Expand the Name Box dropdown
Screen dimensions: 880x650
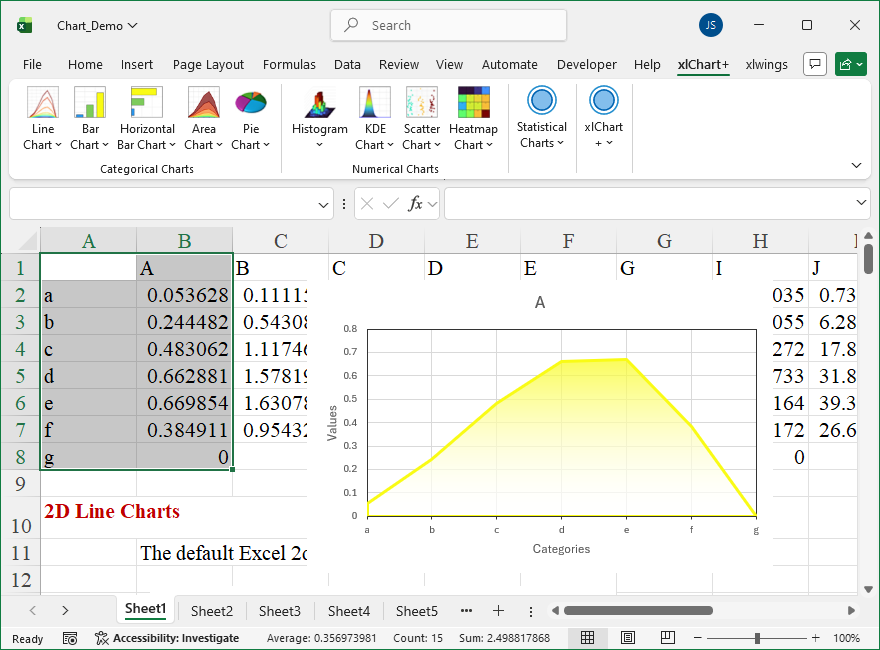pyautogui.click(x=324, y=204)
